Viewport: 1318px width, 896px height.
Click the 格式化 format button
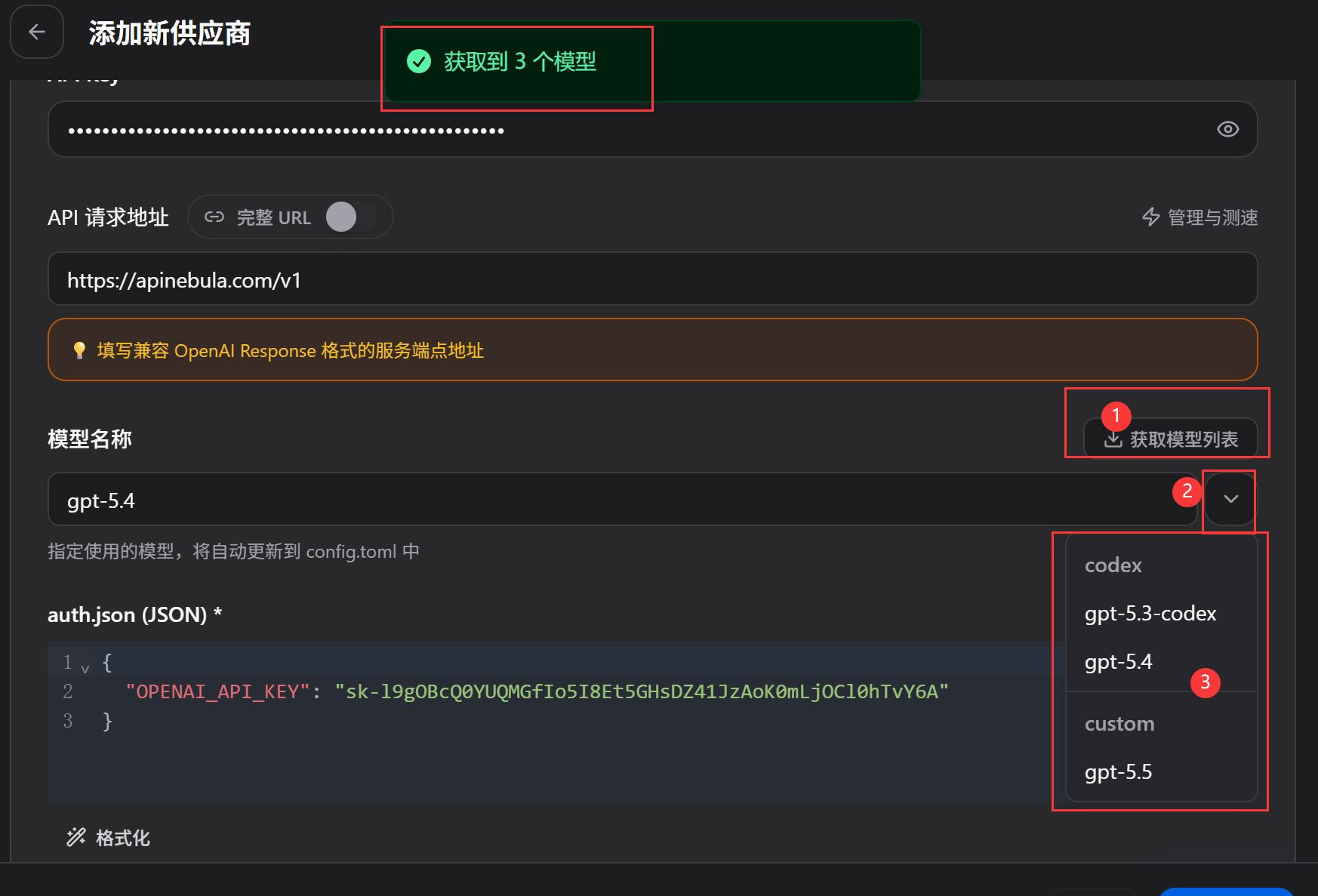pos(109,837)
